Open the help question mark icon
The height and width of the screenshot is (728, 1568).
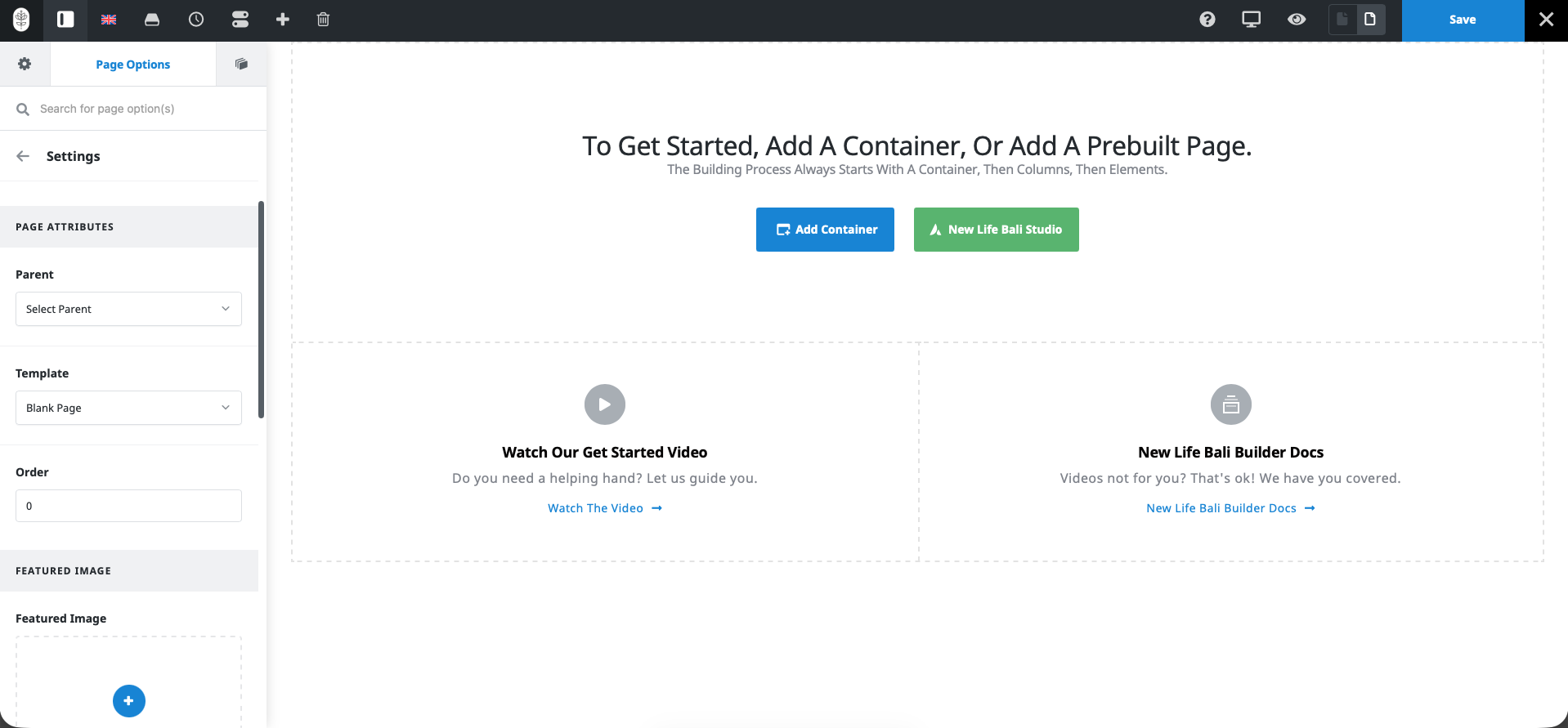click(x=1207, y=20)
